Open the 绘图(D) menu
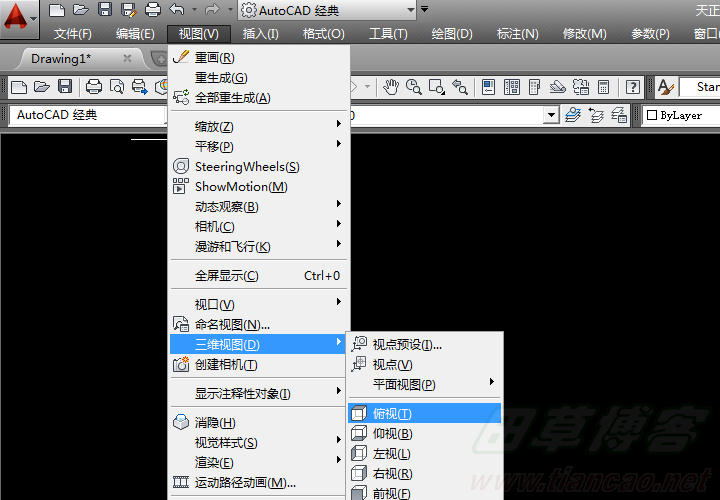Viewport: 720px width, 500px height. (x=452, y=34)
